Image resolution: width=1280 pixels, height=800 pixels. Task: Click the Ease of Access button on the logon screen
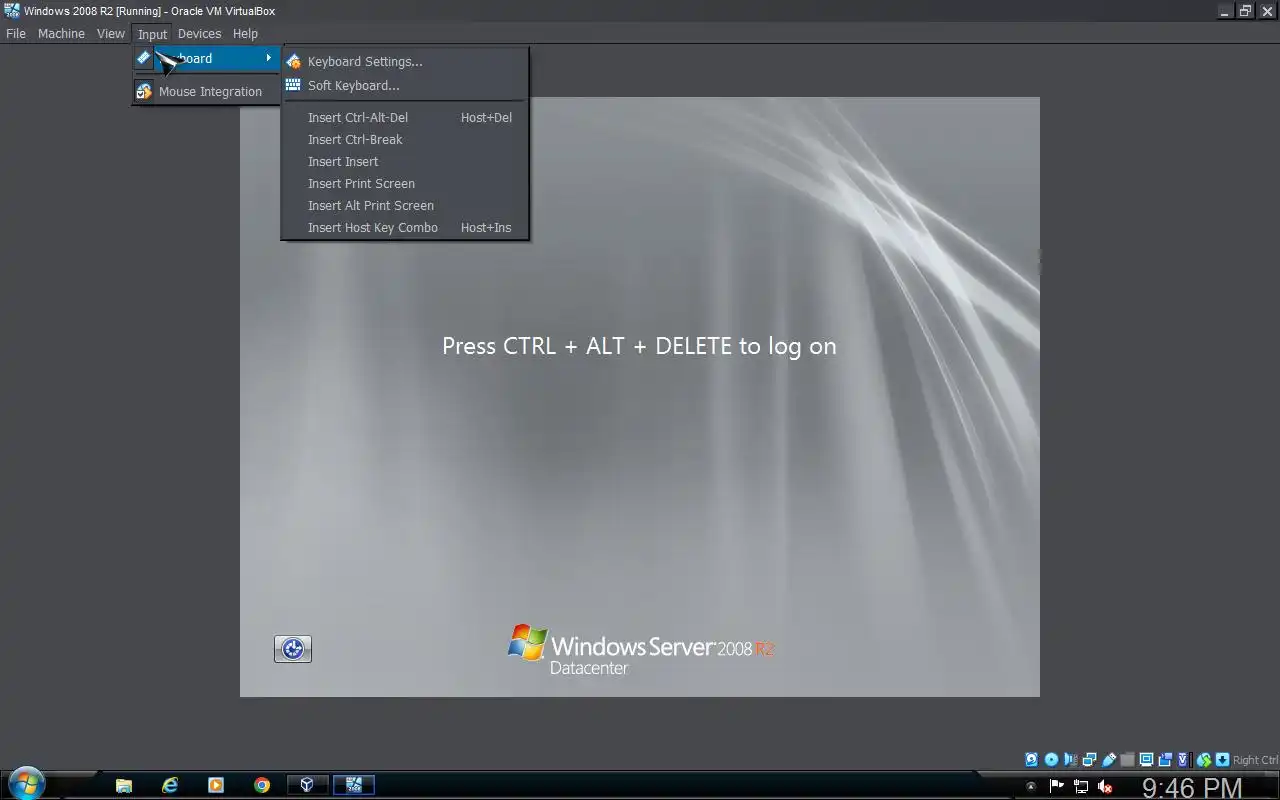pyautogui.click(x=293, y=649)
